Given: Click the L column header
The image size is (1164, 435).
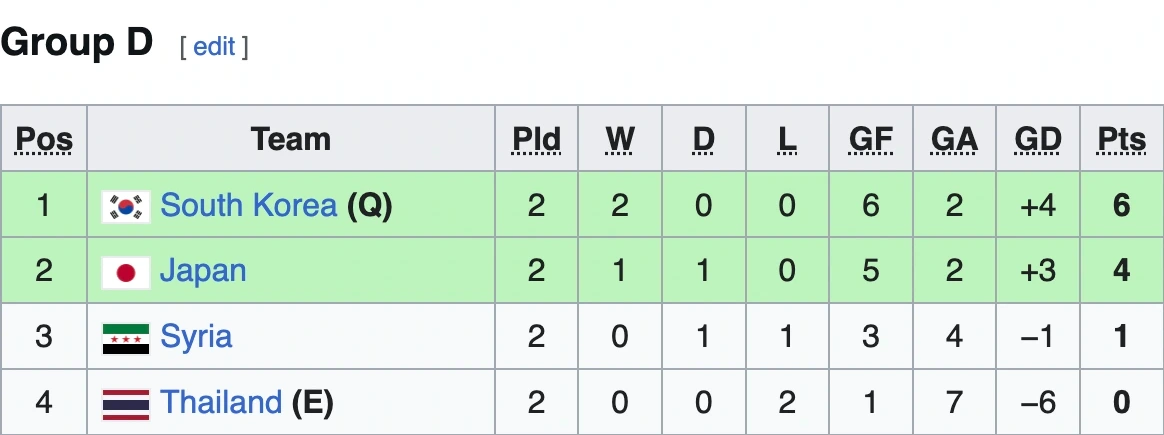Looking at the screenshot, I should (x=787, y=139).
